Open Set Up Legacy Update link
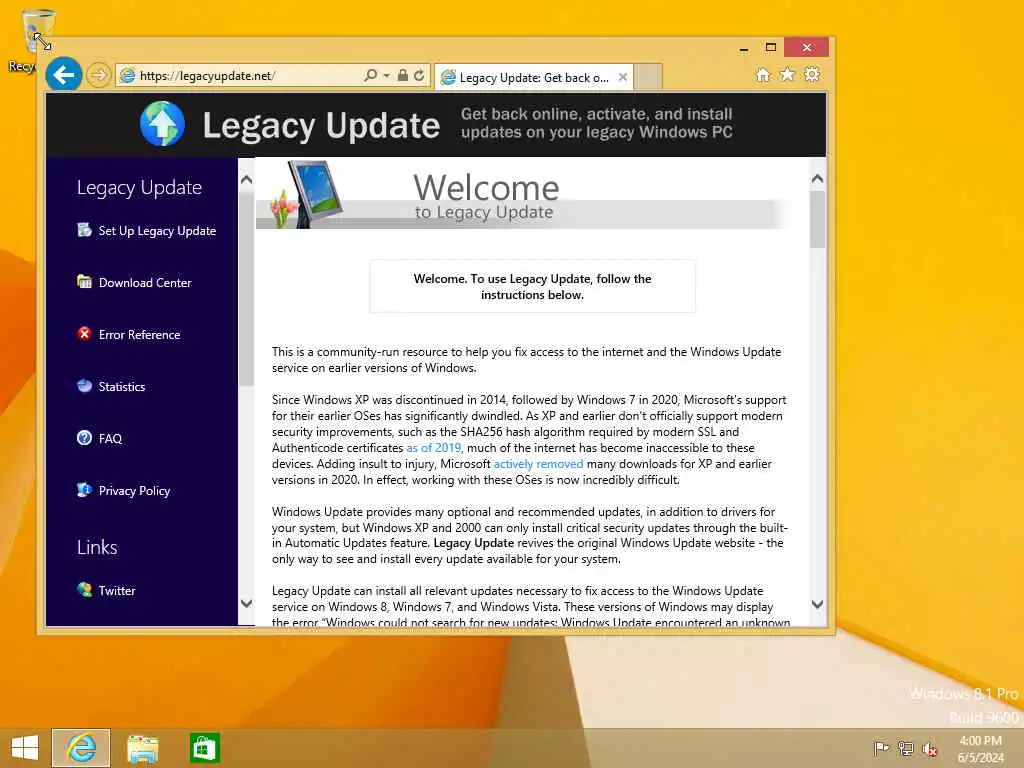This screenshot has width=1024, height=768. [157, 231]
